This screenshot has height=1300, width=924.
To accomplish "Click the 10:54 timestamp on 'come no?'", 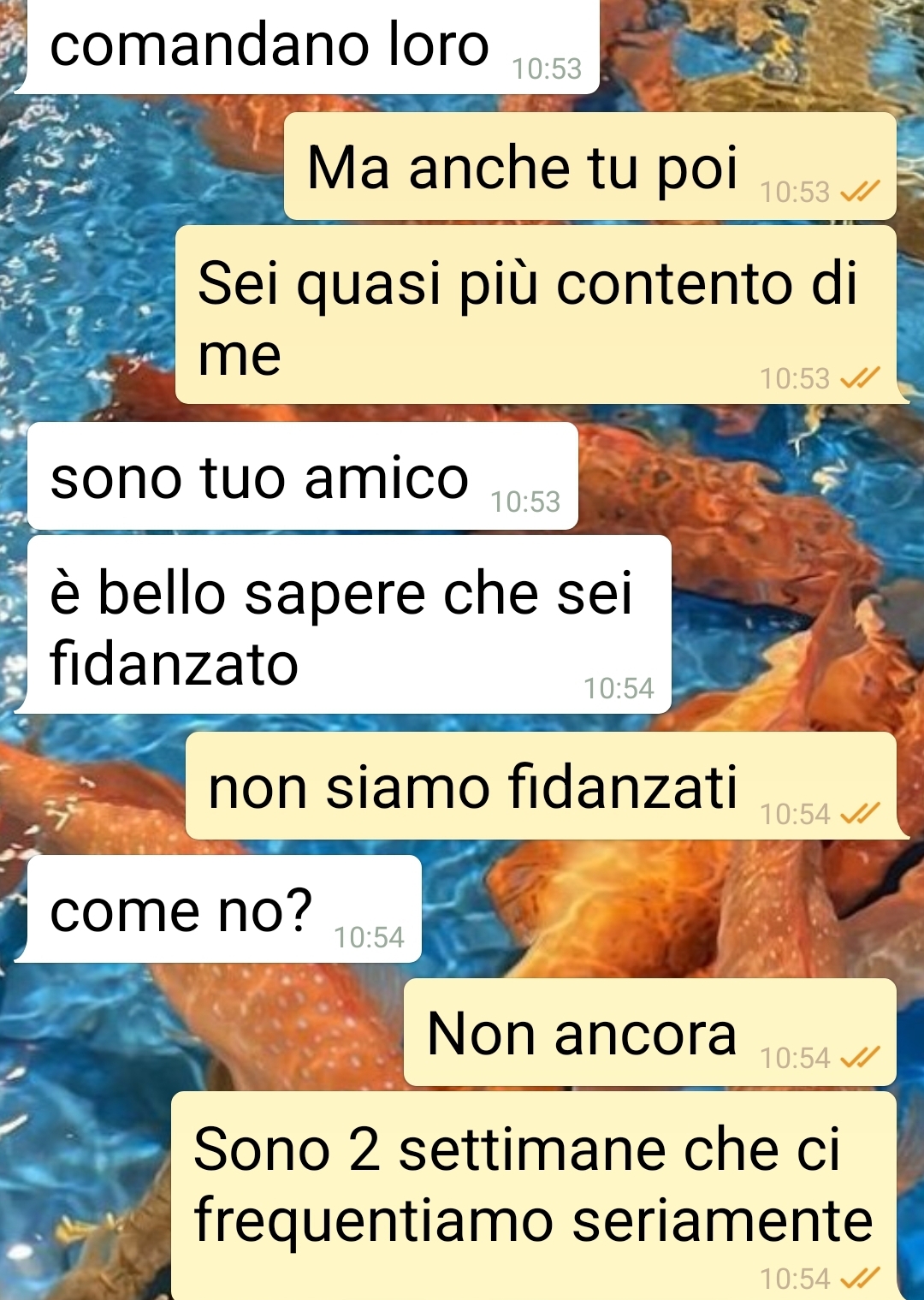I will tap(369, 937).
